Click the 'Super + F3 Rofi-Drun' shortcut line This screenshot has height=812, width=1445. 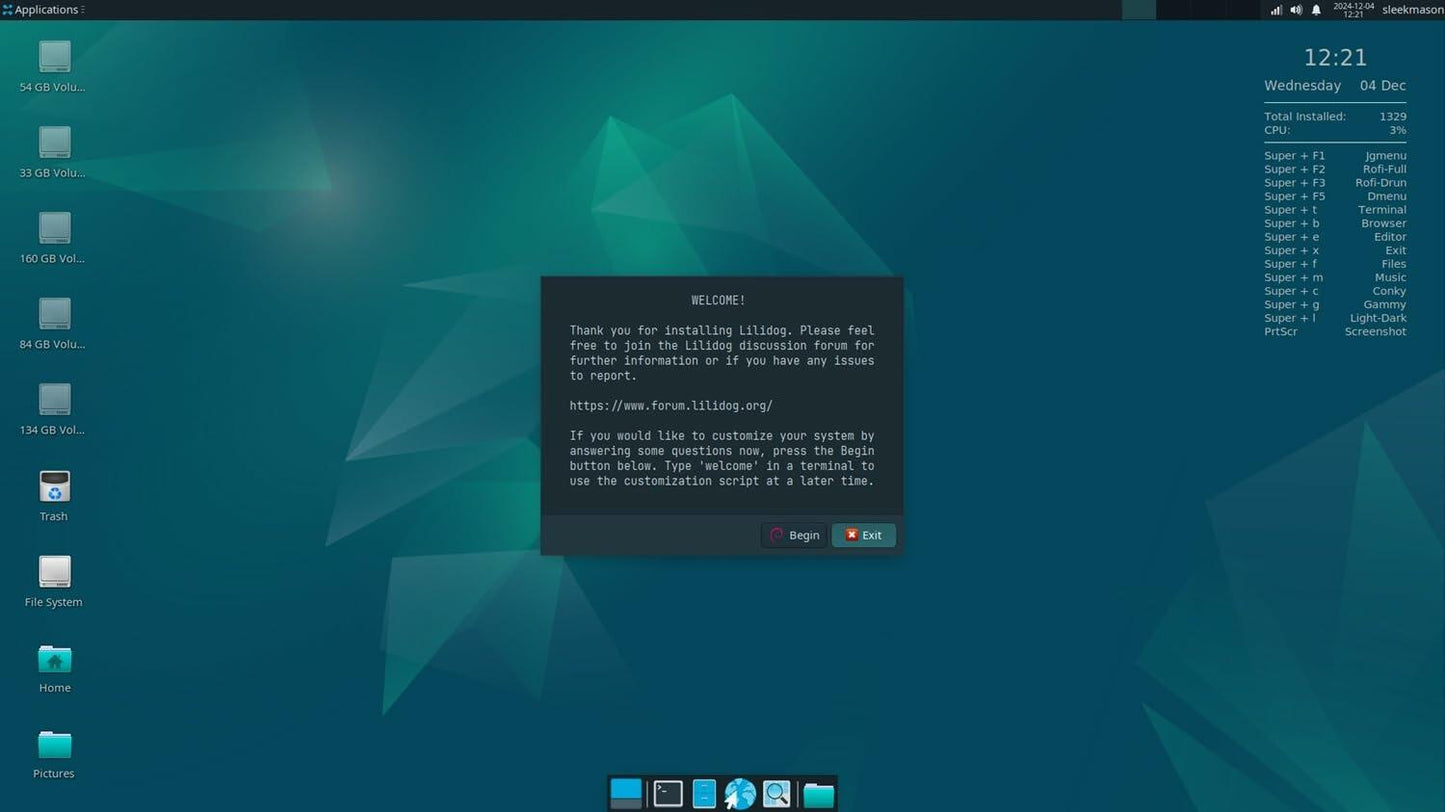(1335, 183)
